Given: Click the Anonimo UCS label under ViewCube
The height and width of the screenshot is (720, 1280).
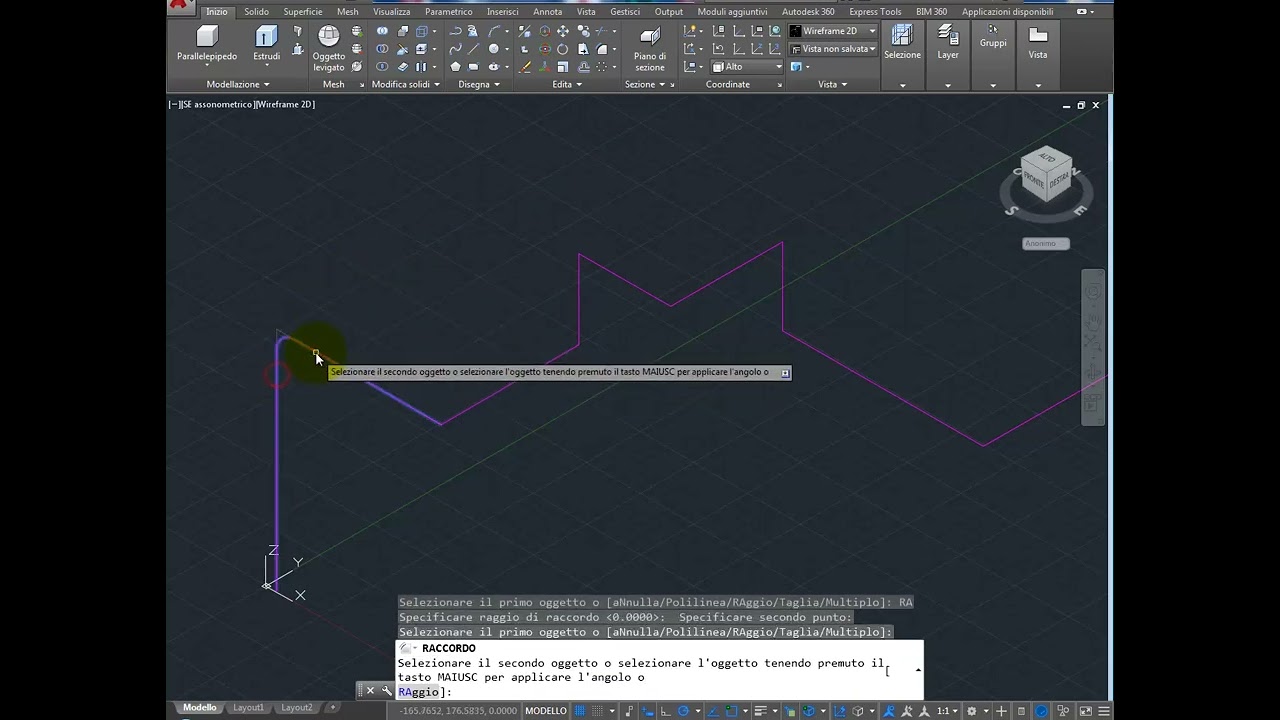Looking at the screenshot, I should coord(1046,244).
